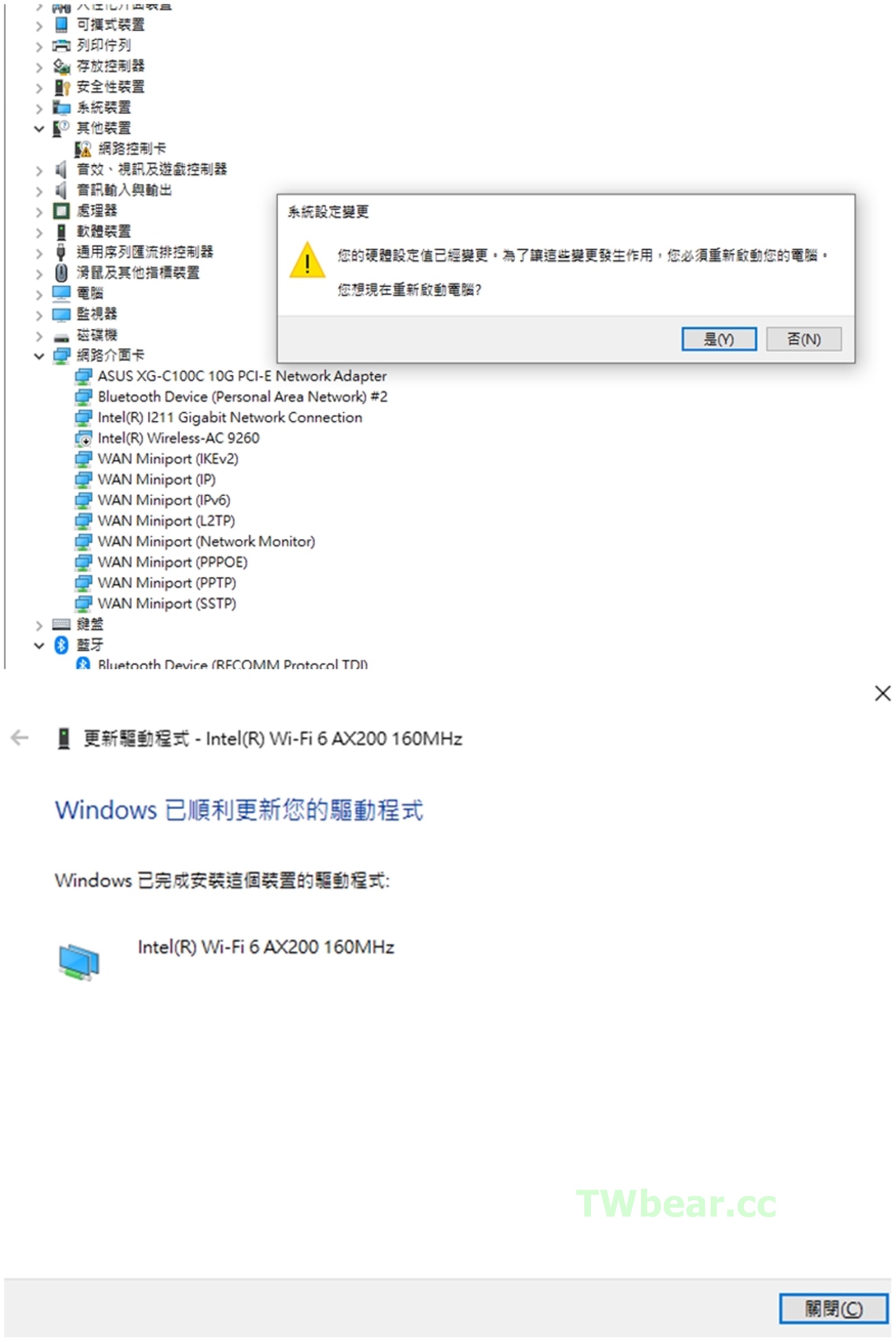Click the Wi-Fi 6 AX200 network device icon
This screenshot has height=1342, width=896.
[x=79, y=961]
